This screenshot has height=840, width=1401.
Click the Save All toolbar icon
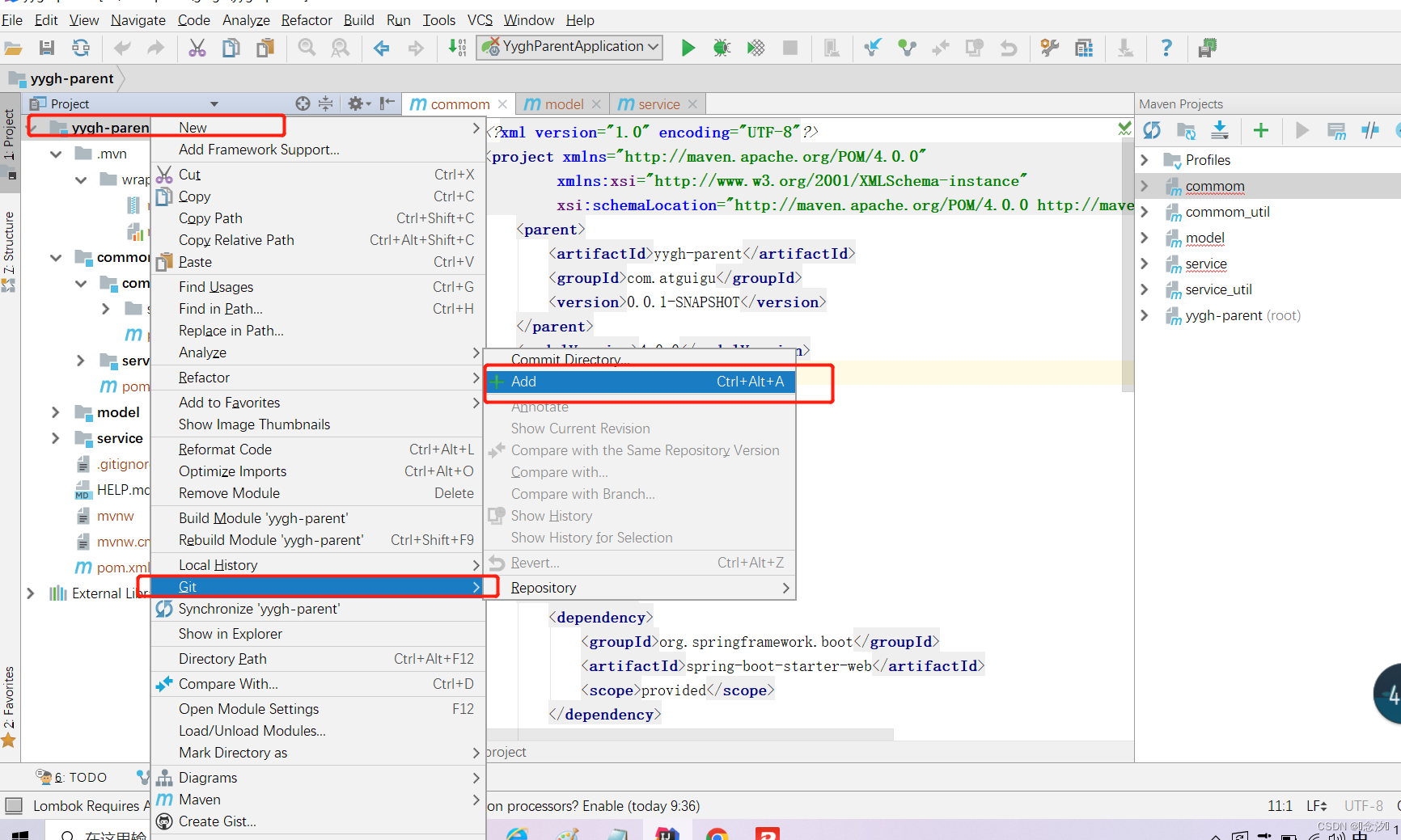tap(47, 48)
